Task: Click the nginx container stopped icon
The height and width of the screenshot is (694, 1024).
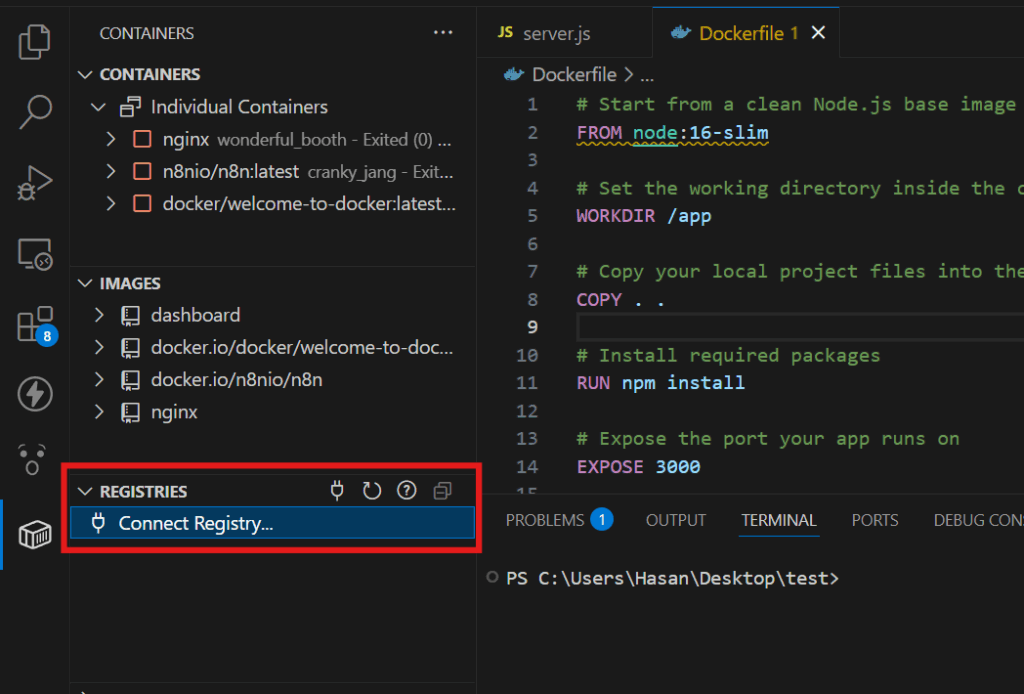Action: coord(142,139)
